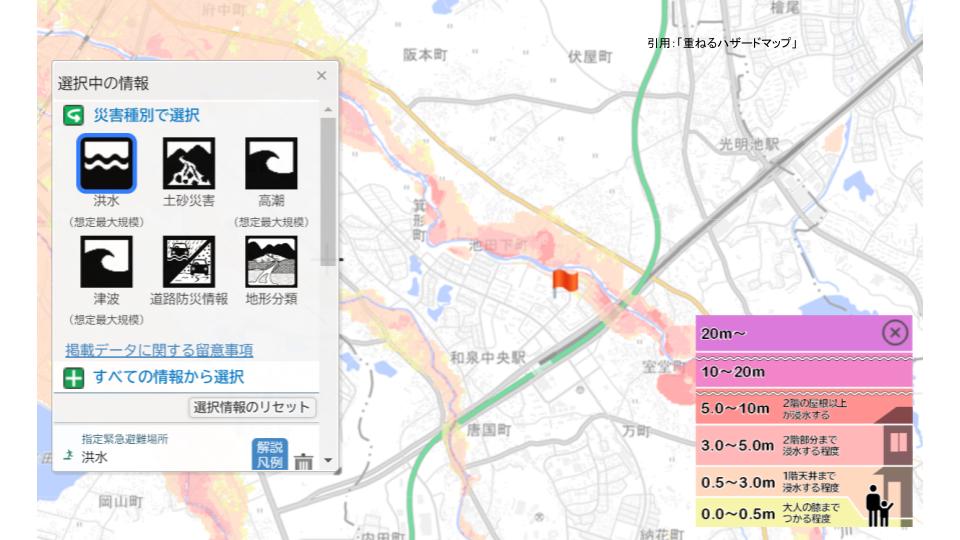Close the flood depth legend
Screen dimensions: 960x540
coord(894,333)
